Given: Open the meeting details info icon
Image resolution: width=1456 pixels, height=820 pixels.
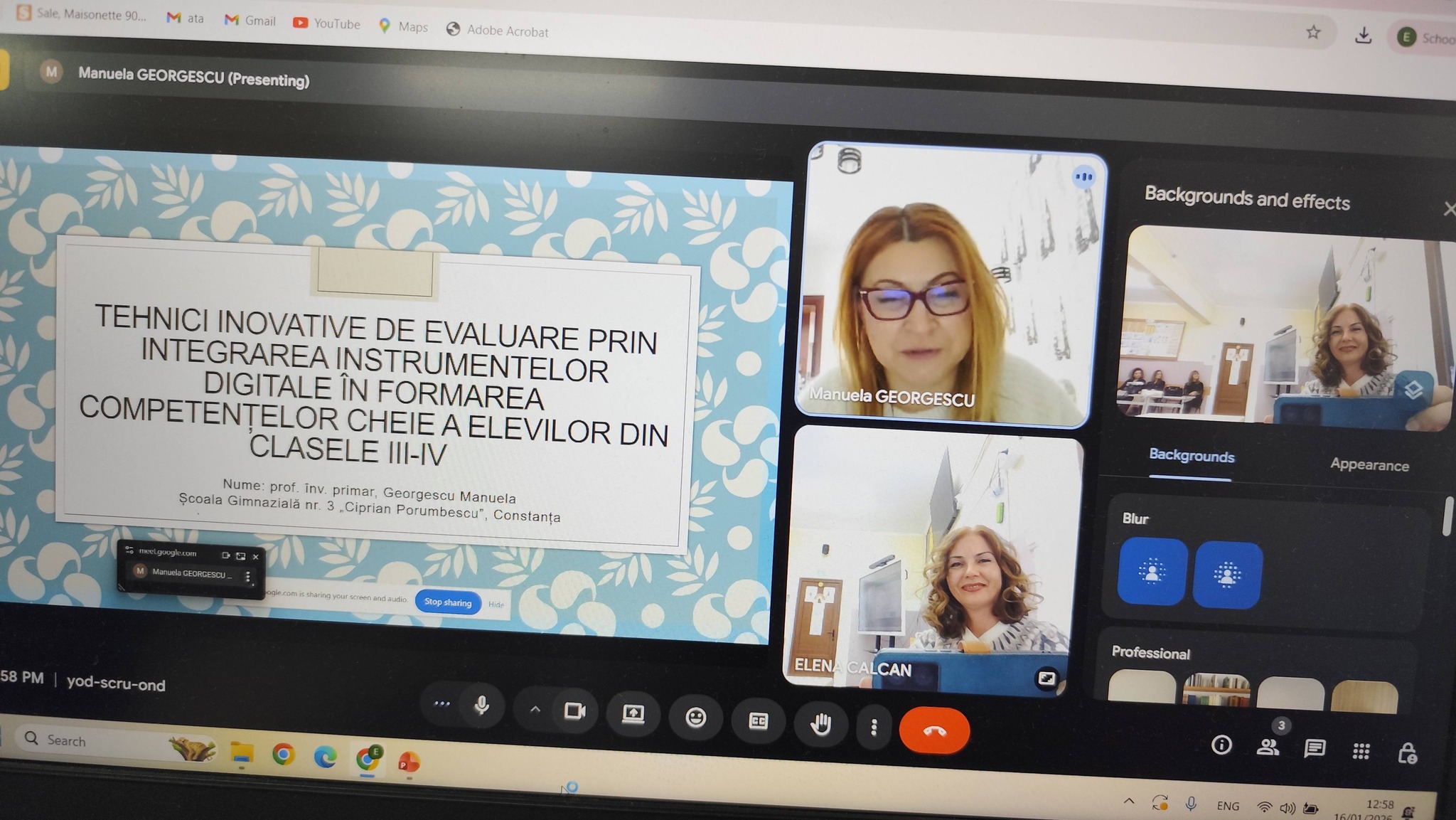Looking at the screenshot, I should click(x=1221, y=745).
